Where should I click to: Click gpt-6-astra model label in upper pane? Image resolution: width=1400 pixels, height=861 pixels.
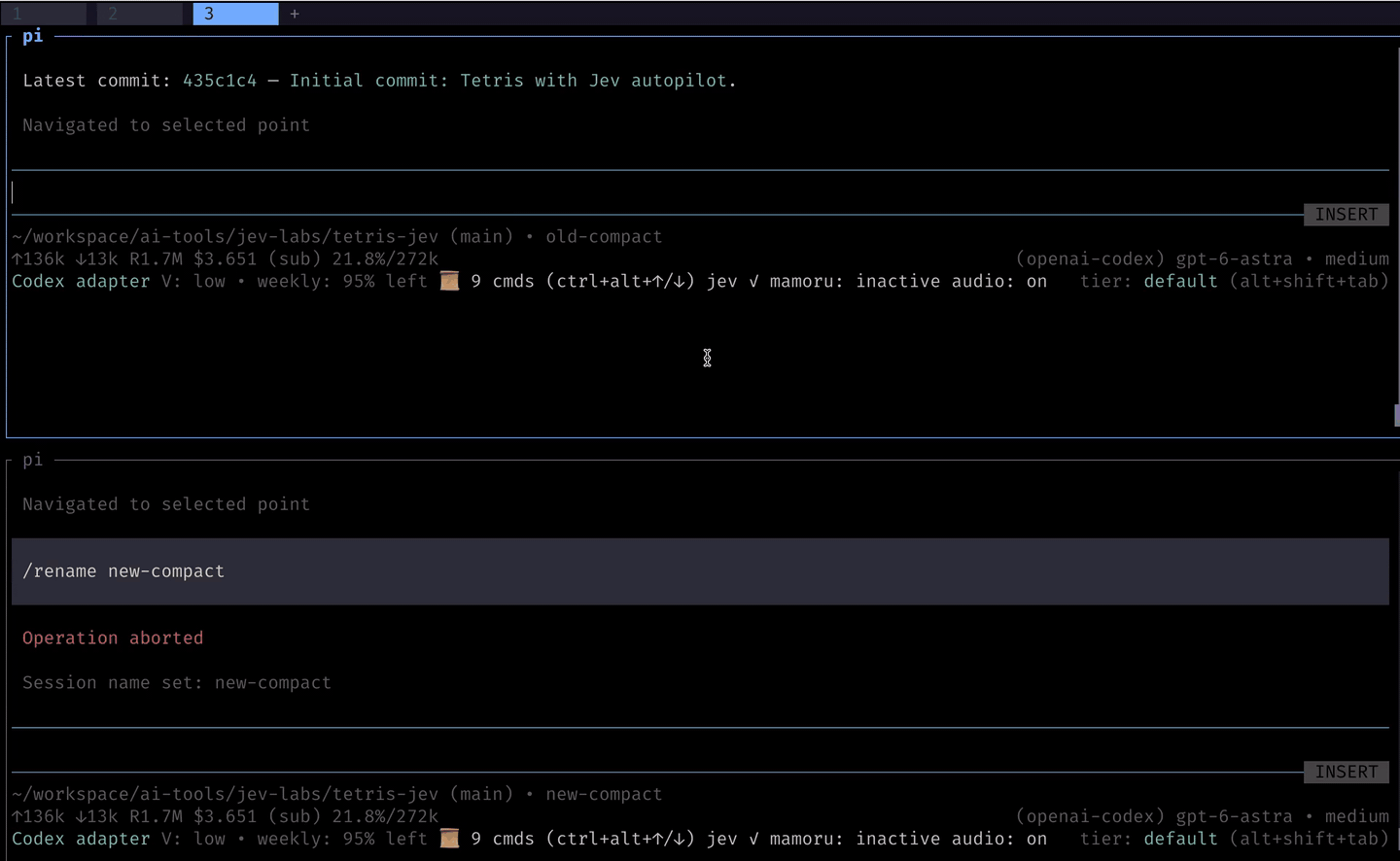(x=1235, y=259)
